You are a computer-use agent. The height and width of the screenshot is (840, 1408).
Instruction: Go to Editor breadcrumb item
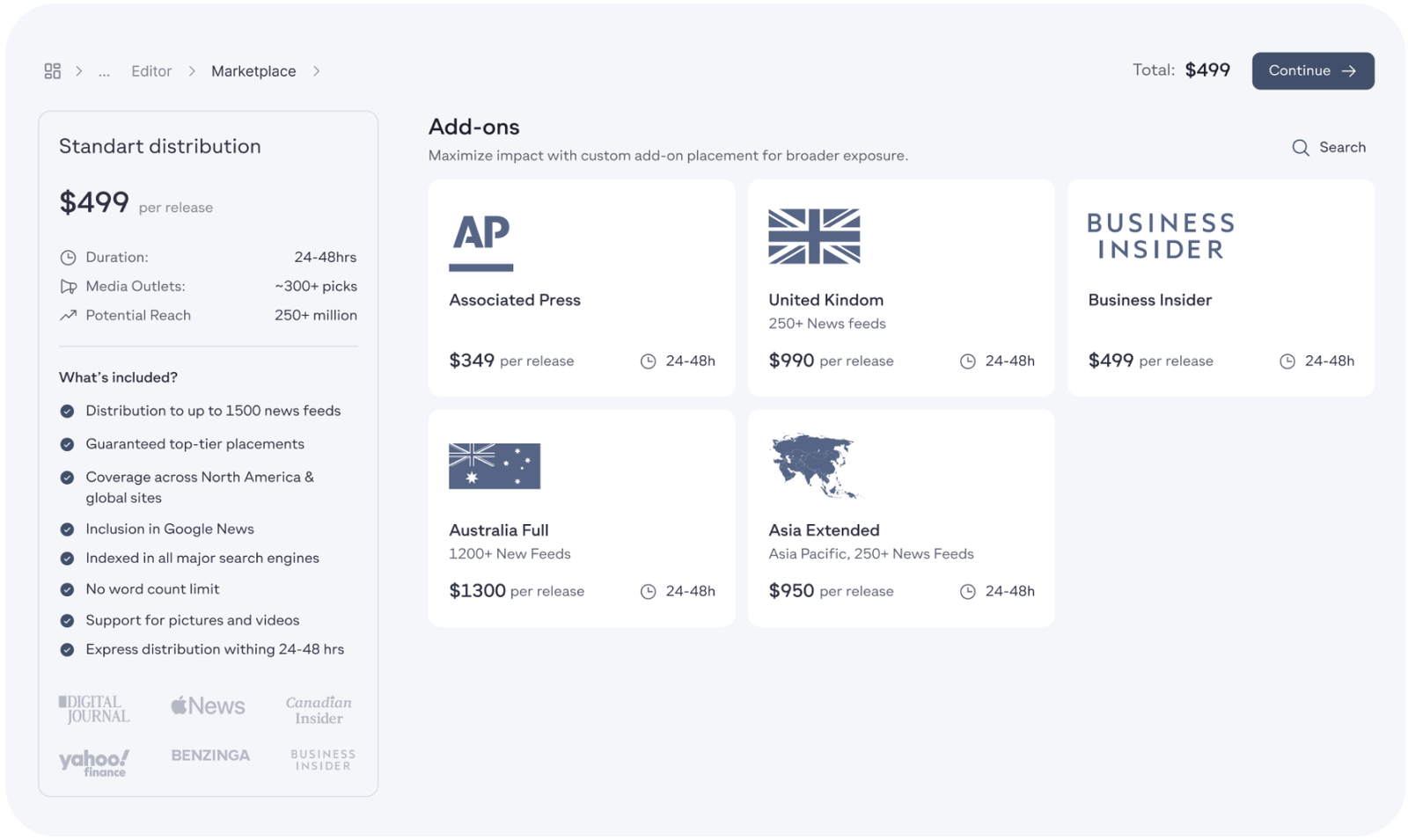coord(151,71)
